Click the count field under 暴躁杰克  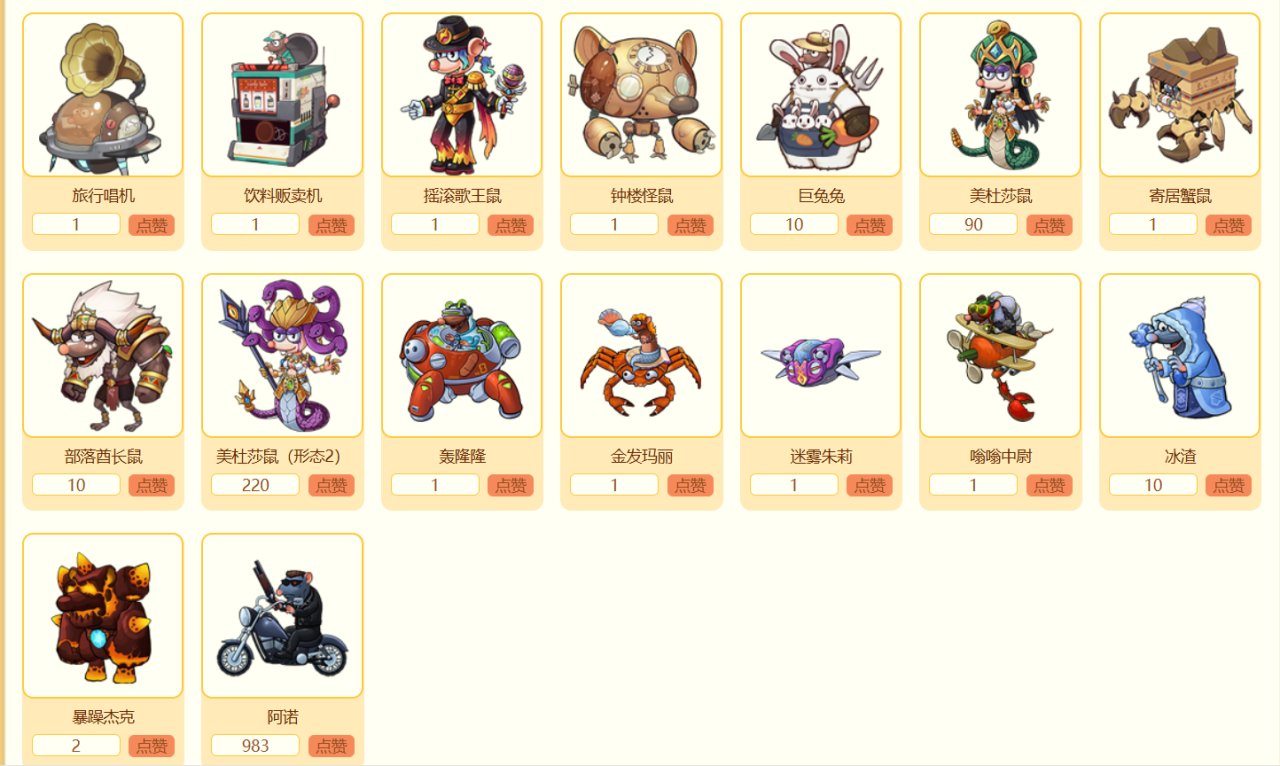pyautogui.click(x=76, y=746)
